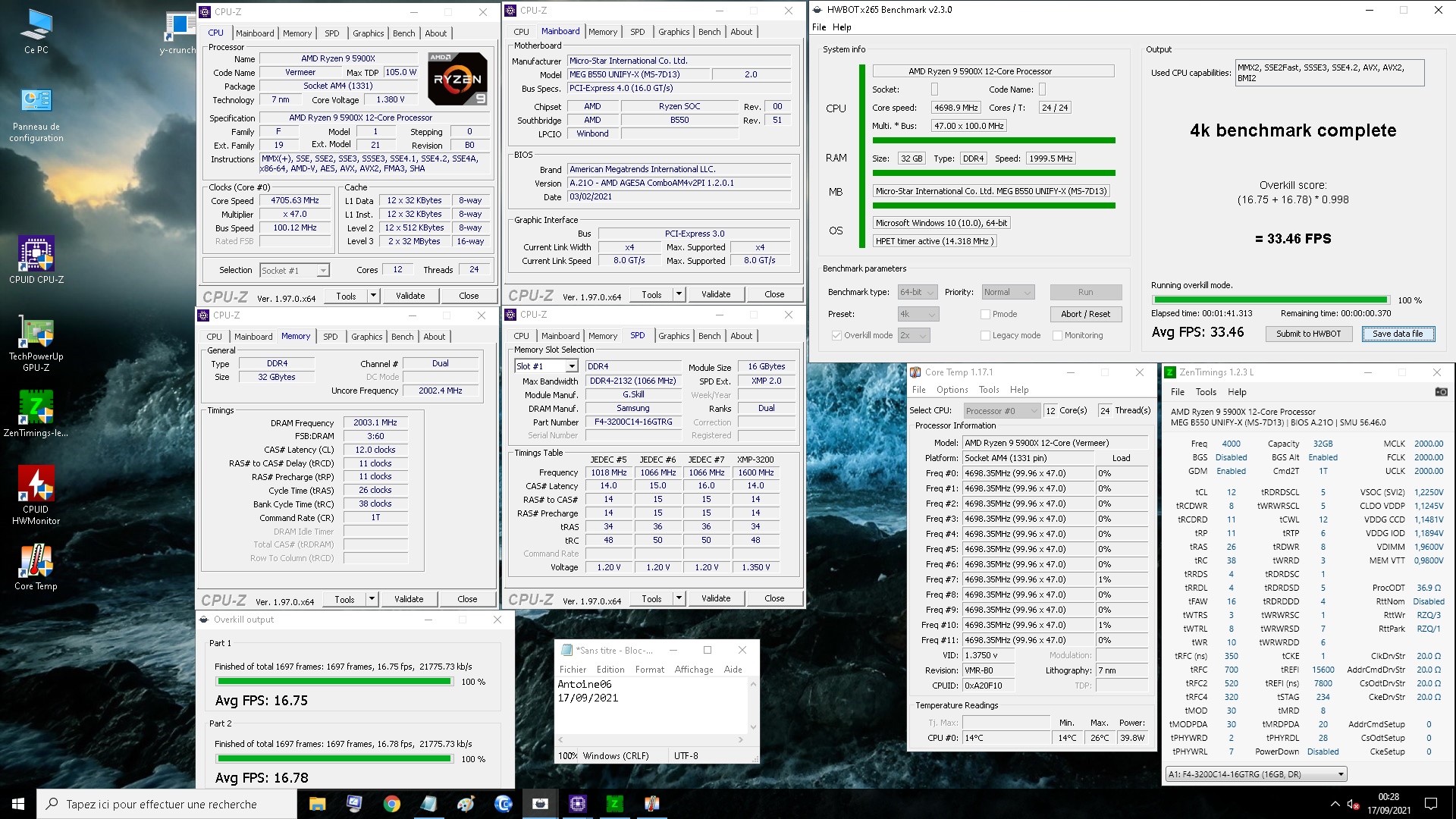Click the Windows taskbar search box

click(x=167, y=804)
